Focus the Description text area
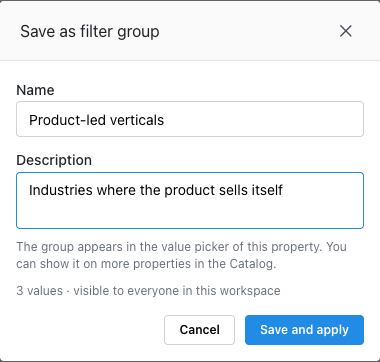Screen dimensions: 380x362 pos(190,200)
